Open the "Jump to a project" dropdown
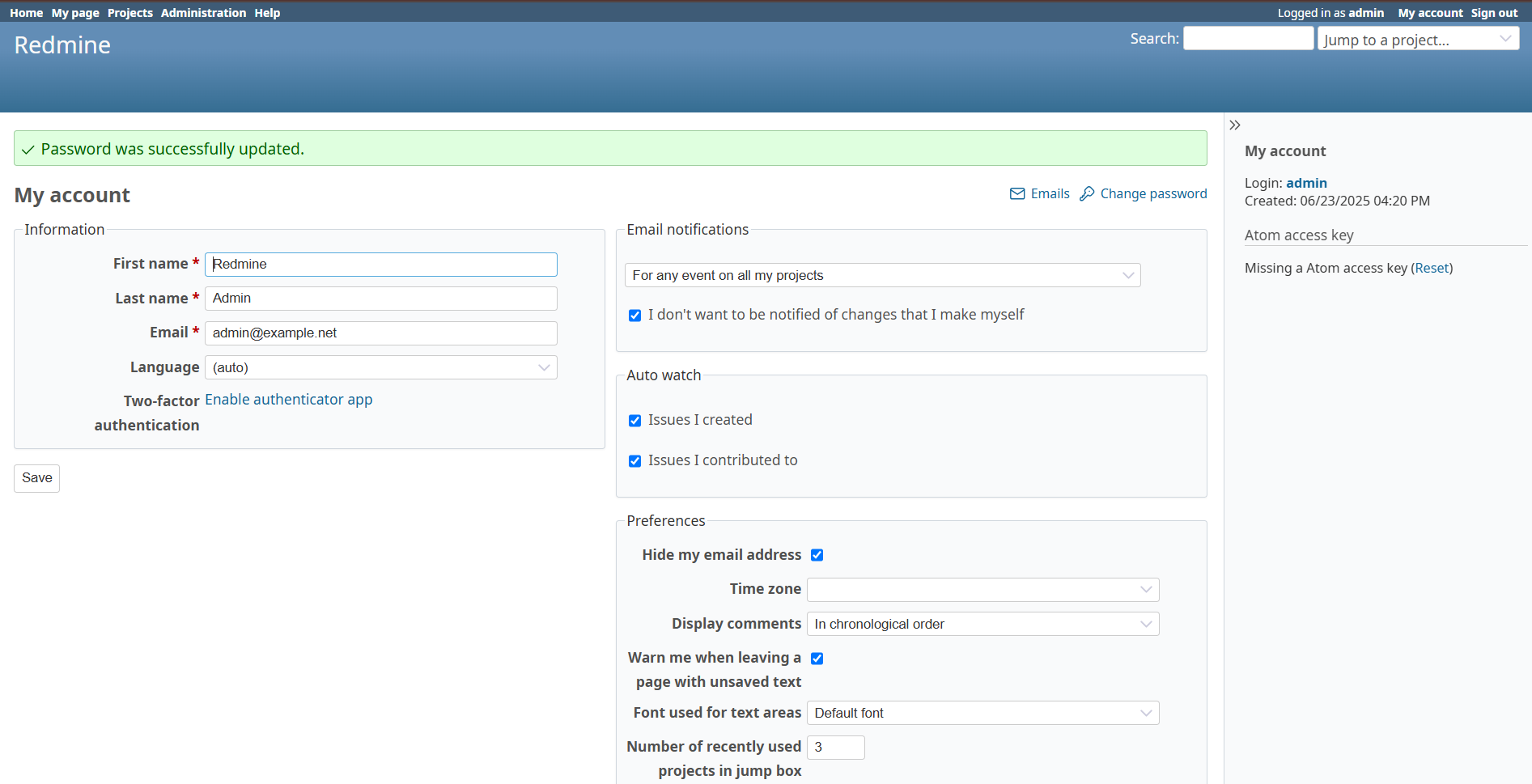The width and height of the screenshot is (1532, 784). click(1418, 40)
